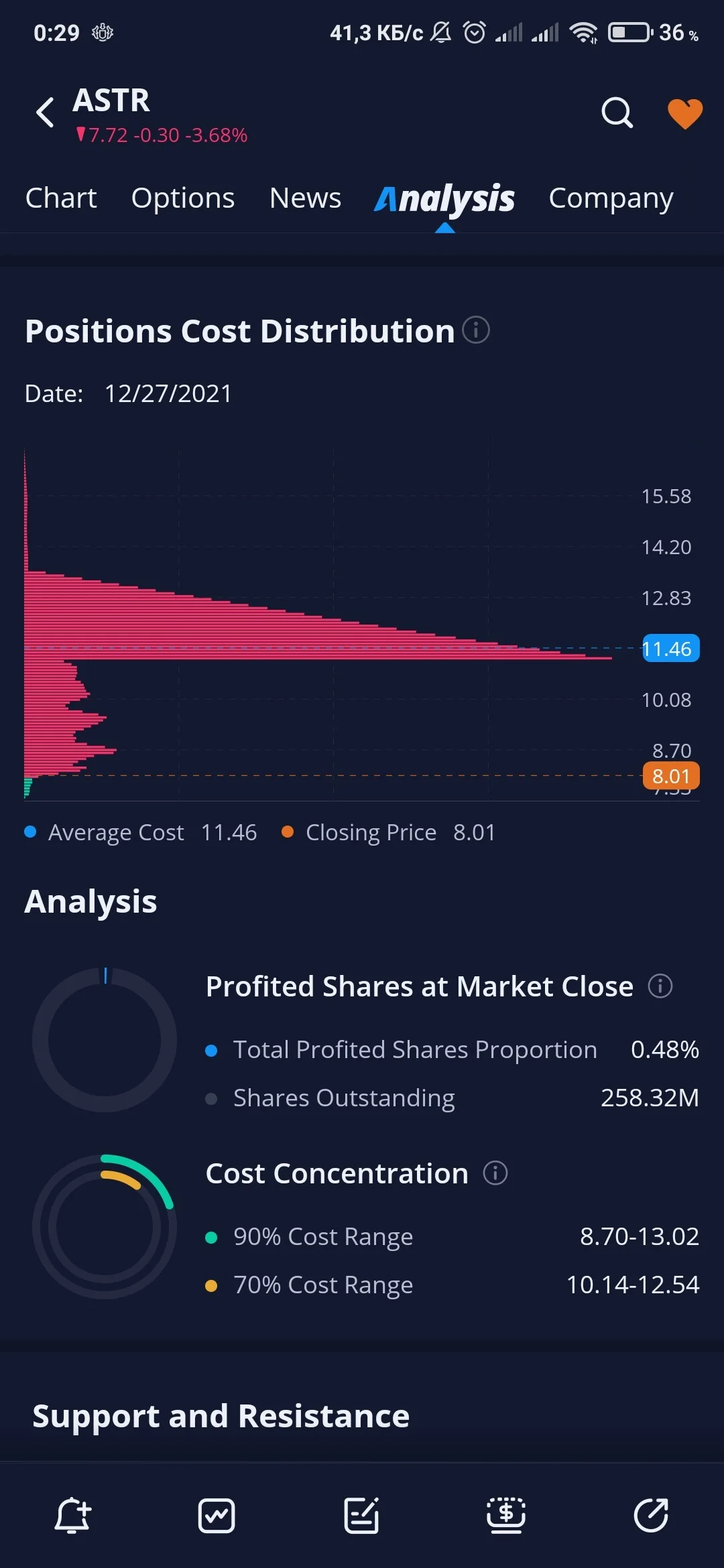Open the News tab

tap(305, 198)
